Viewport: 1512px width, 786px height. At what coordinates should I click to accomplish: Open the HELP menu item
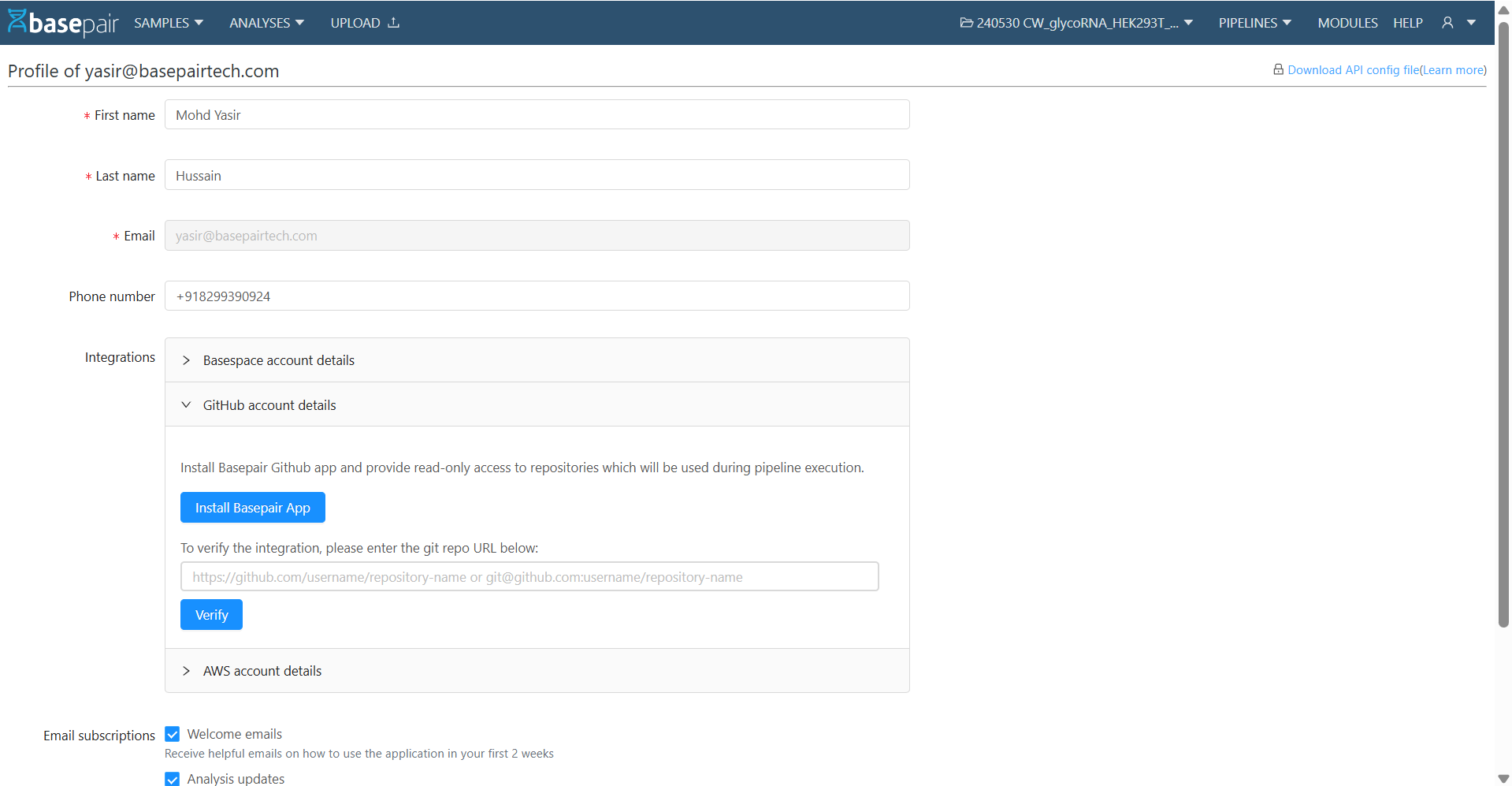coord(1408,23)
